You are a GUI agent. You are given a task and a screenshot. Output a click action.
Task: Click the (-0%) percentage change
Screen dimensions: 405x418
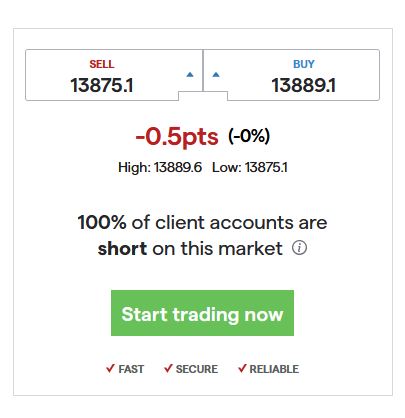pyautogui.click(x=249, y=136)
